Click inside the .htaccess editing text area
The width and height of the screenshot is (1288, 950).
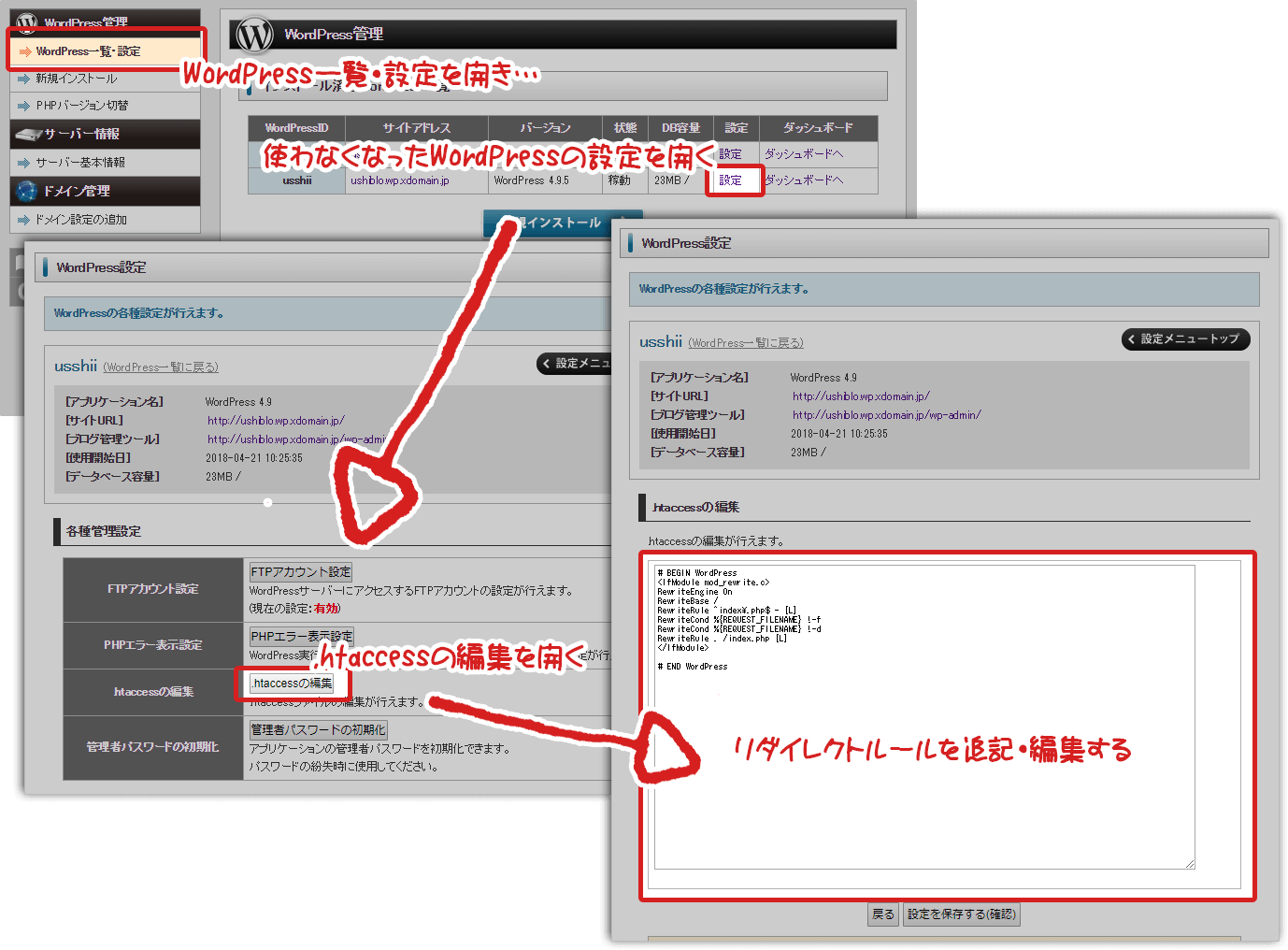924,717
